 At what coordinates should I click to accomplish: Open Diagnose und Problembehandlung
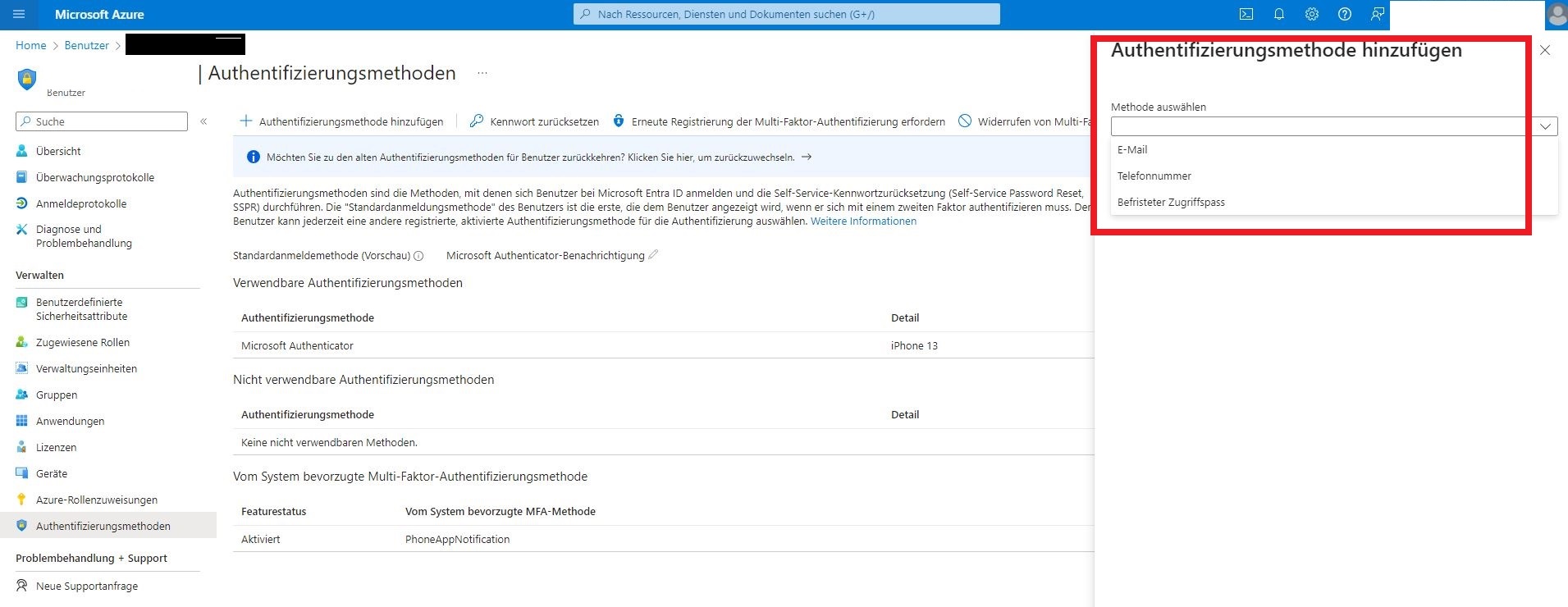pos(84,236)
